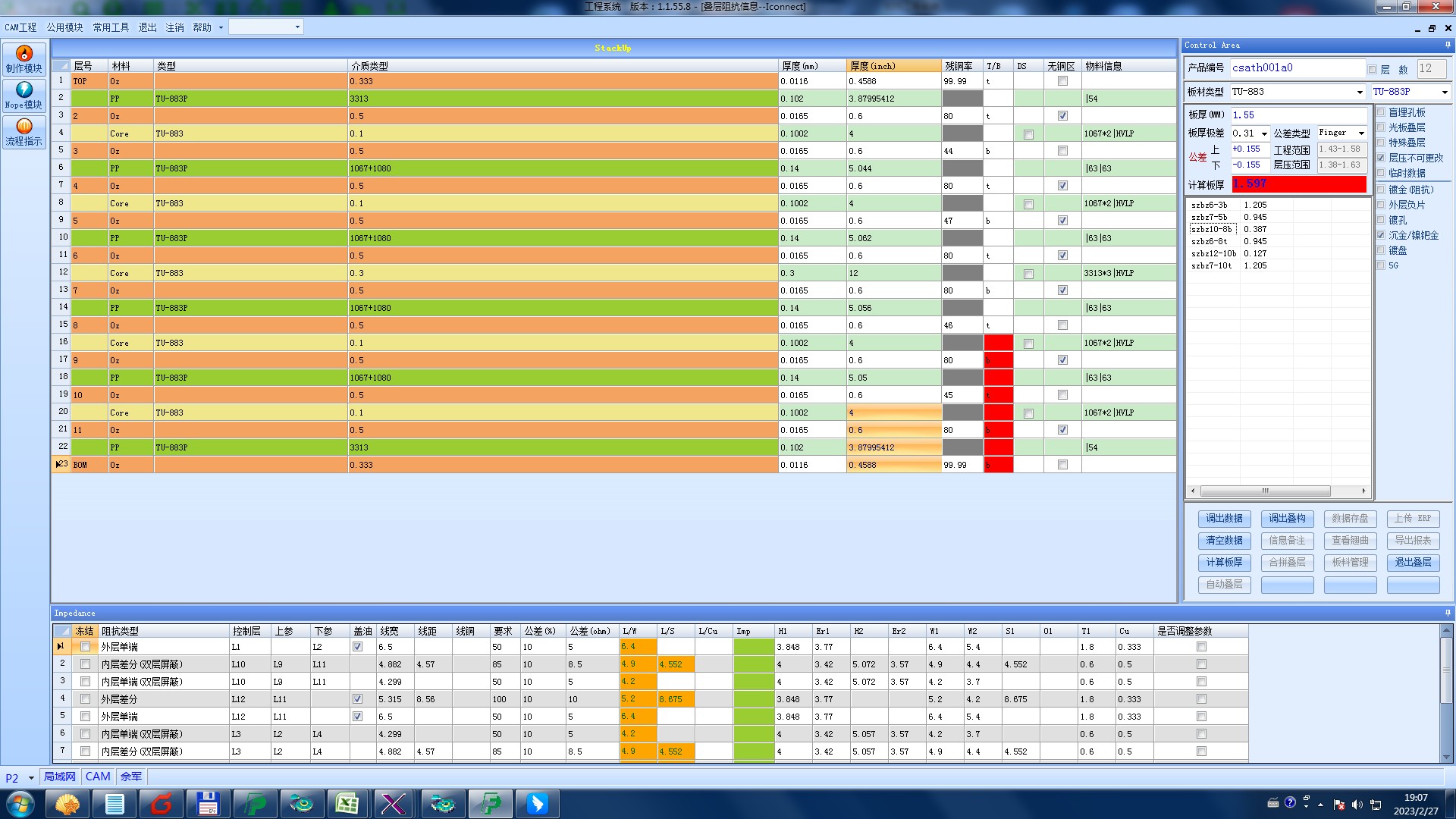Click the red G taskbar icon
Image resolution: width=1456 pixels, height=819 pixels.
pos(161,804)
